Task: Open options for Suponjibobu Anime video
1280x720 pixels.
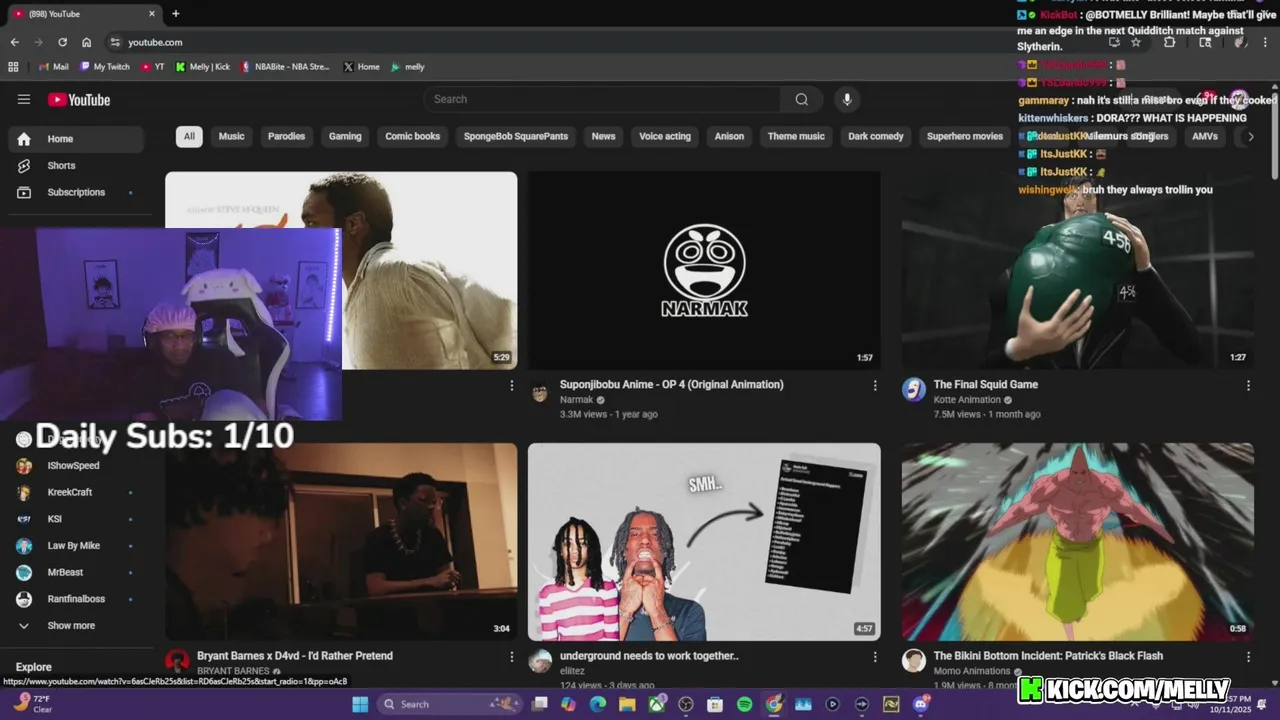Action: (x=875, y=385)
